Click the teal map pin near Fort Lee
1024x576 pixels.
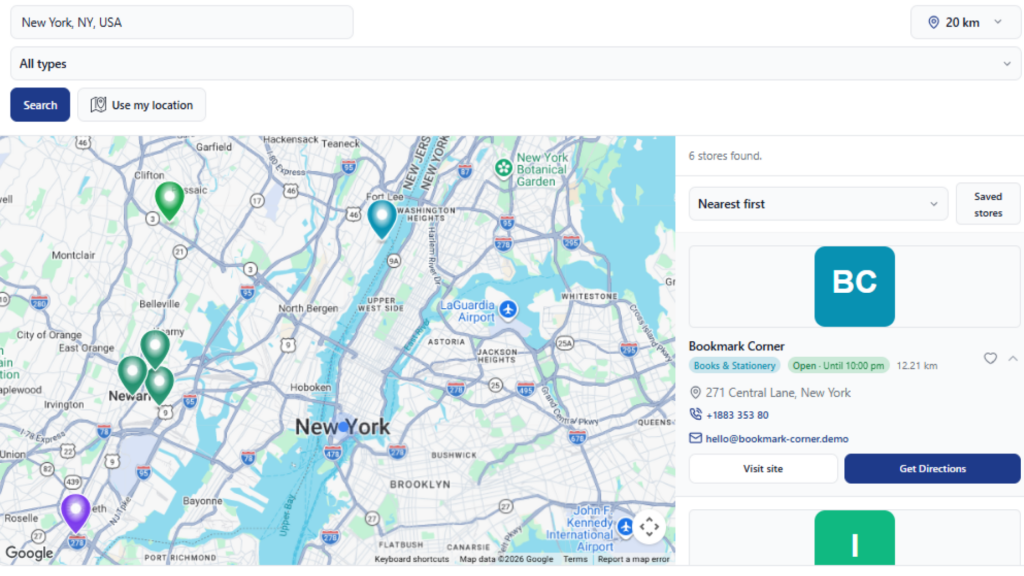click(382, 218)
